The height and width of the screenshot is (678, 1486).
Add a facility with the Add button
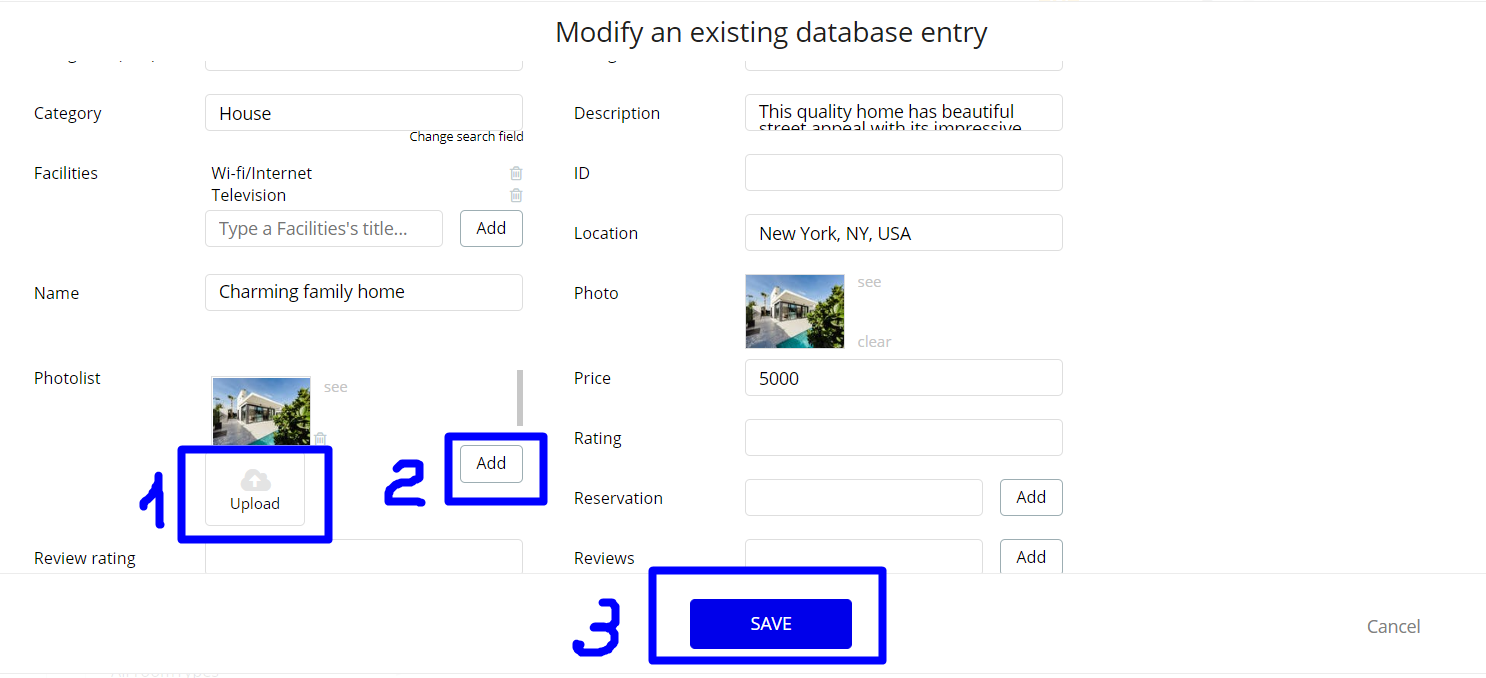[x=491, y=228]
